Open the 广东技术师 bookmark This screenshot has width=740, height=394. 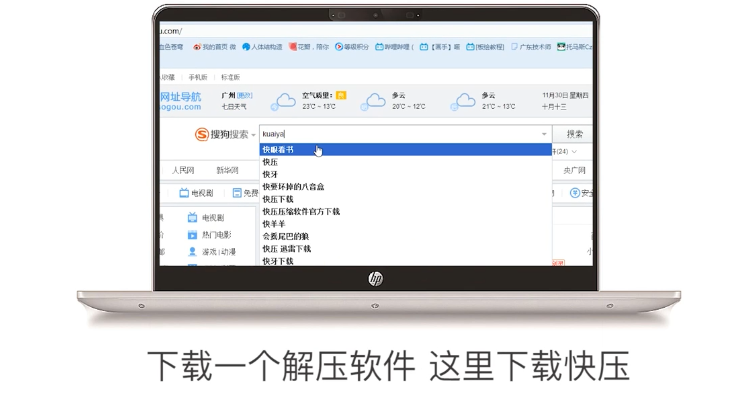point(531,47)
